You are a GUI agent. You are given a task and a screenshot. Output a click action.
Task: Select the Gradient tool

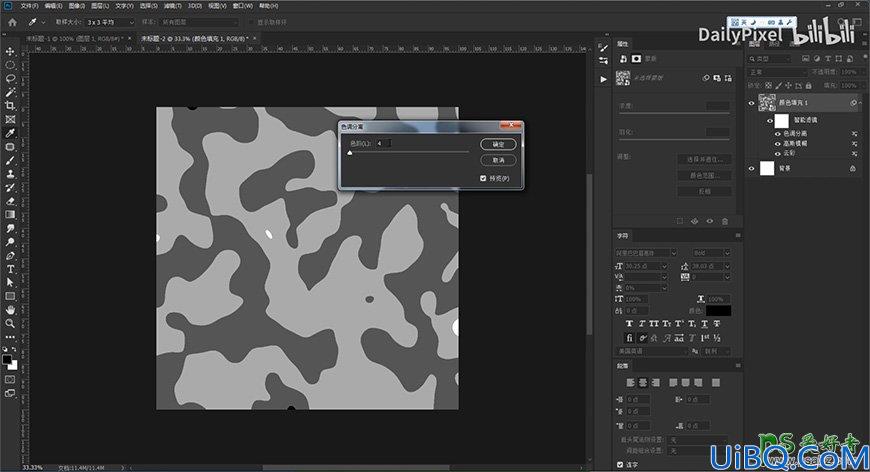(10, 215)
